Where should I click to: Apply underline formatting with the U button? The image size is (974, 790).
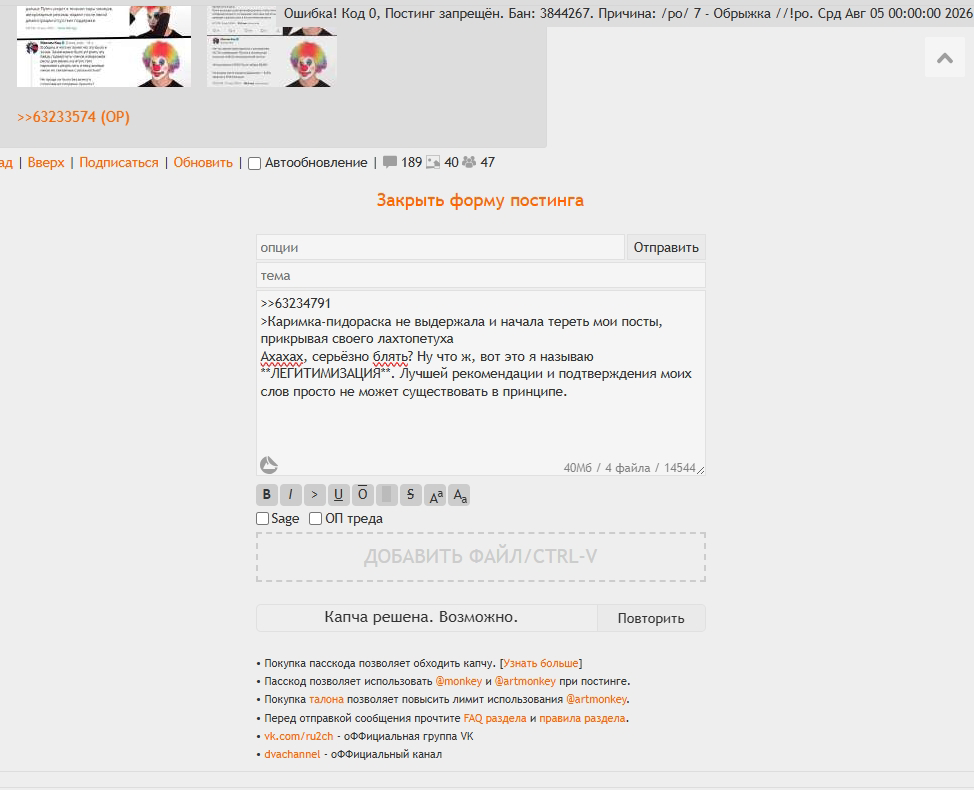pyautogui.click(x=339, y=495)
